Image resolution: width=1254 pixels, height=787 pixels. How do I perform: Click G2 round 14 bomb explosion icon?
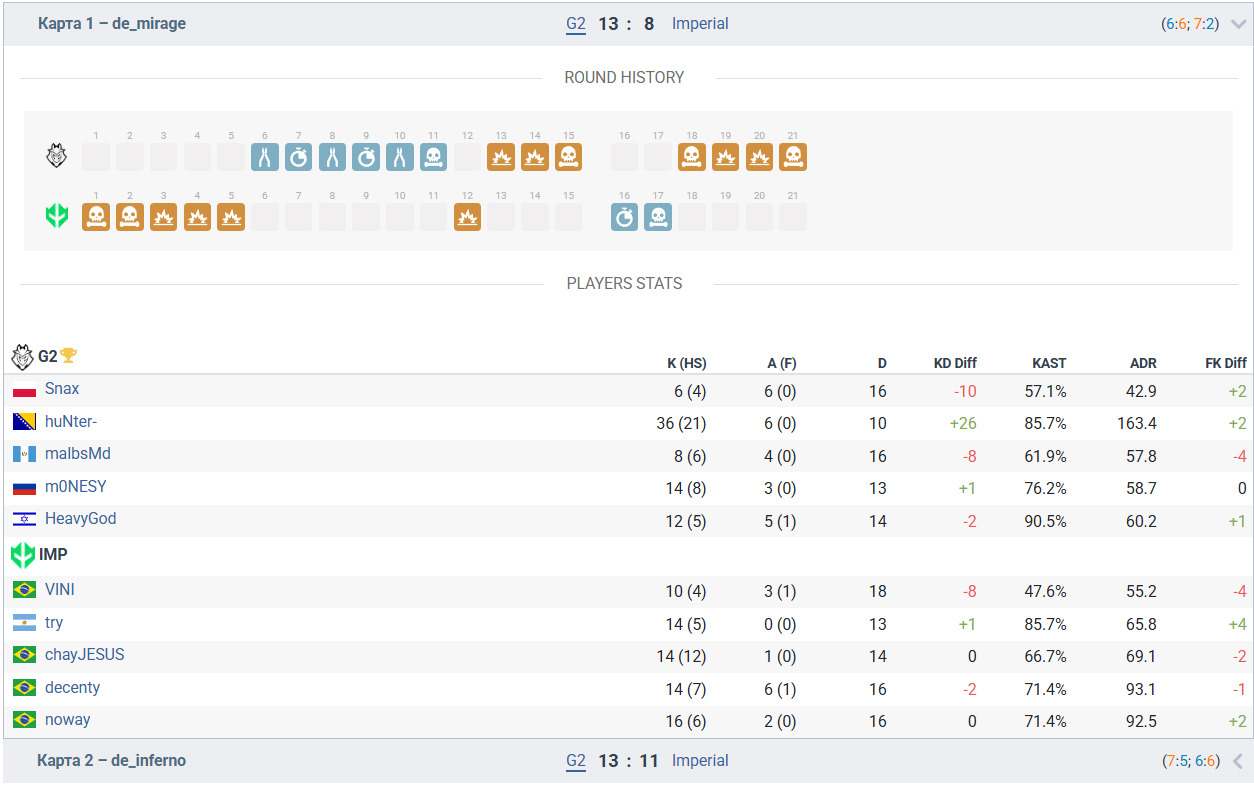pyautogui.click(x=535, y=157)
